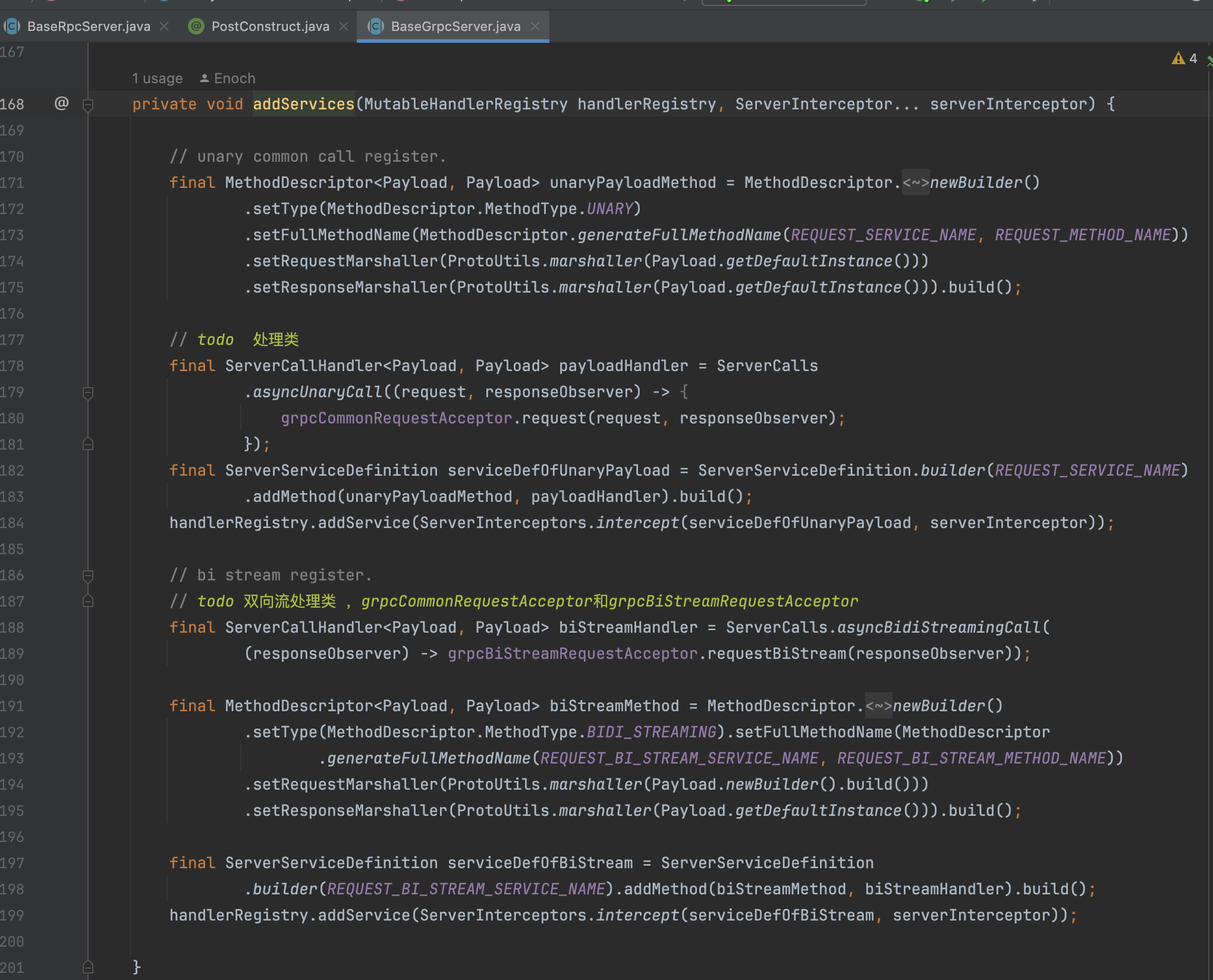
Task: Click BIDI_STREAMING constant on line 192
Action: tap(652, 732)
